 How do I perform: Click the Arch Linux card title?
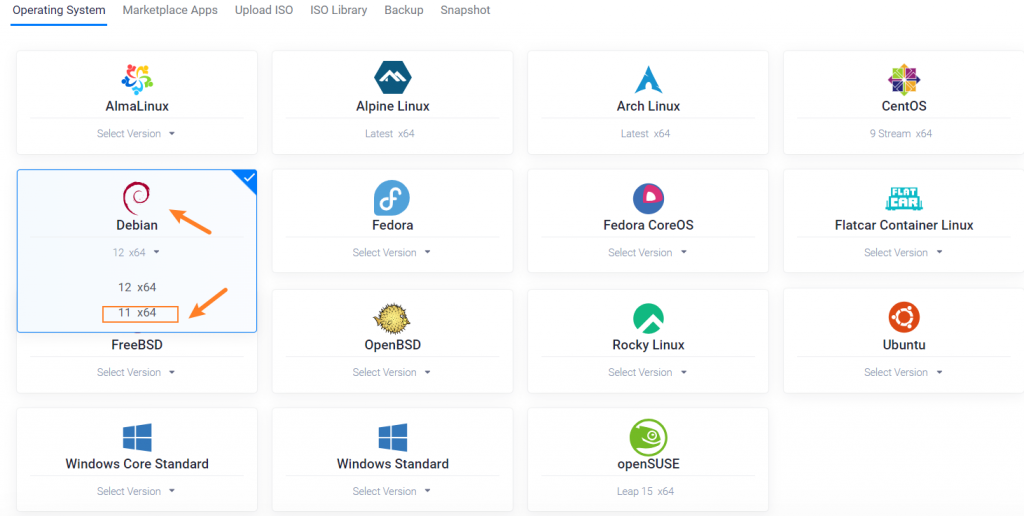[648, 106]
